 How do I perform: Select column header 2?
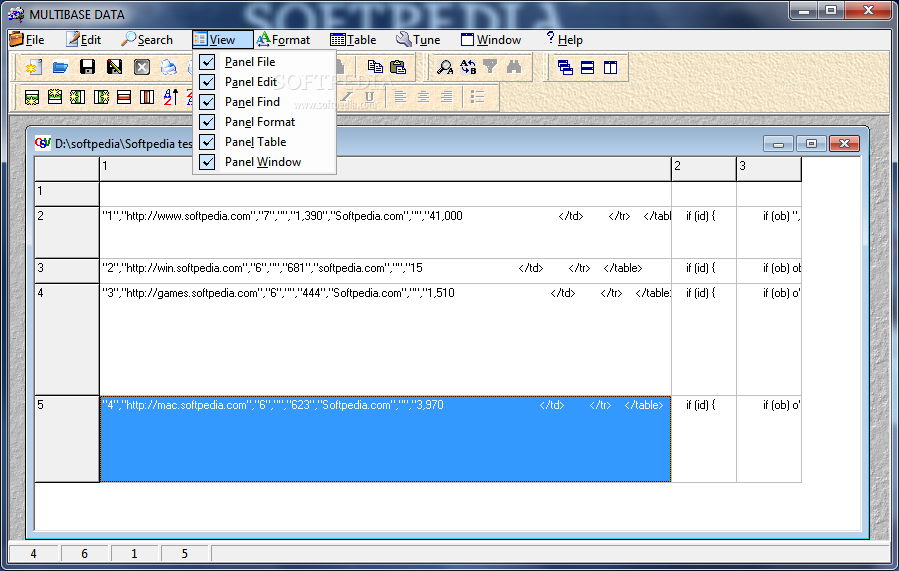703,169
